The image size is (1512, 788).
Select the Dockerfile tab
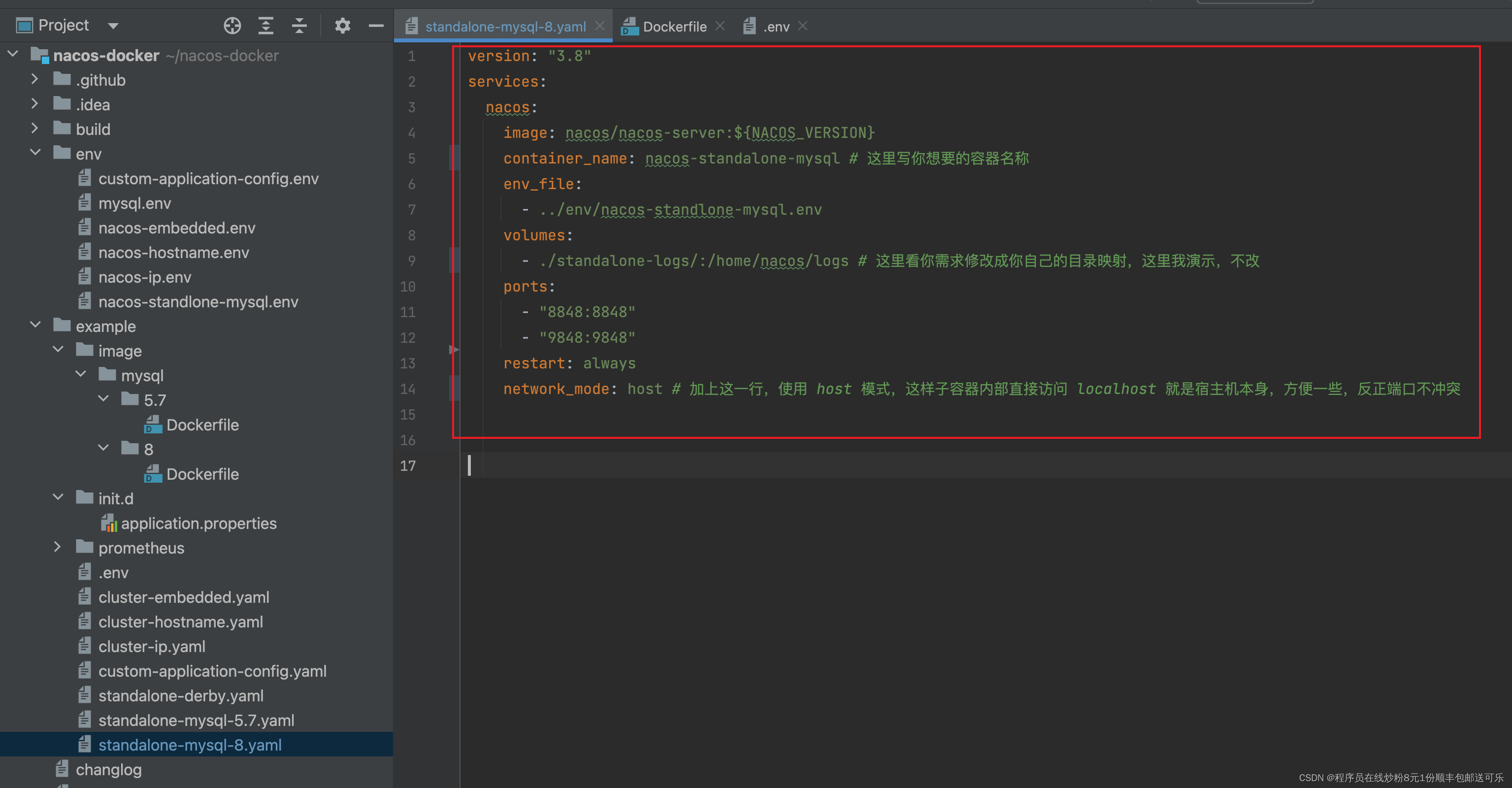point(673,26)
